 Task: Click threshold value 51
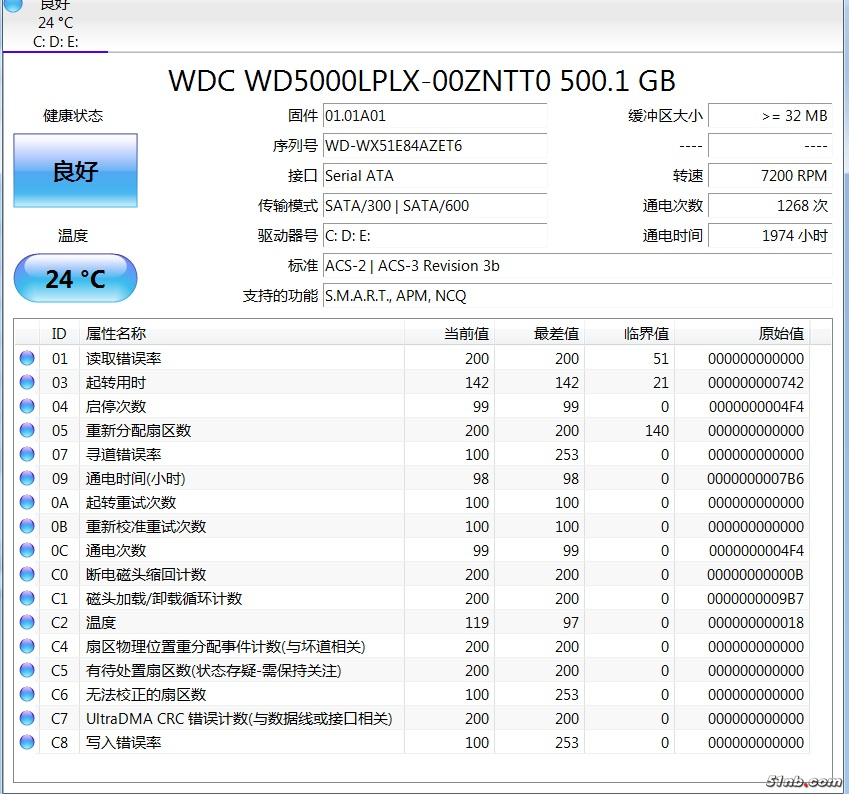(x=661, y=359)
